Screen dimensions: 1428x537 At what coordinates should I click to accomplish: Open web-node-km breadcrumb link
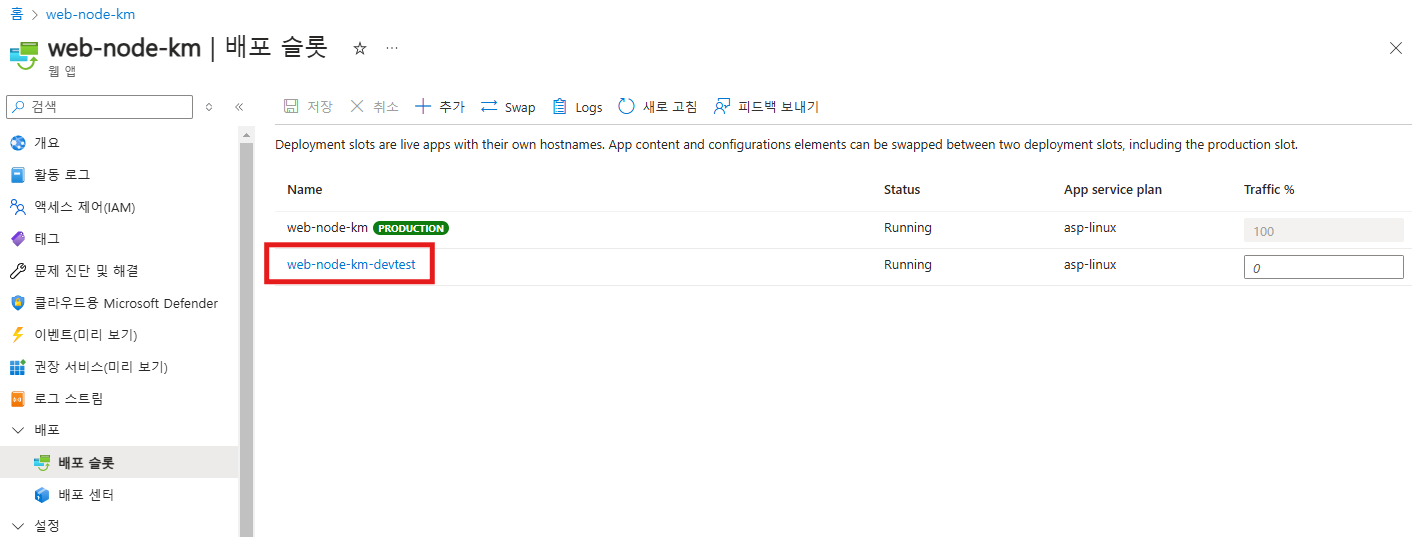click(90, 14)
